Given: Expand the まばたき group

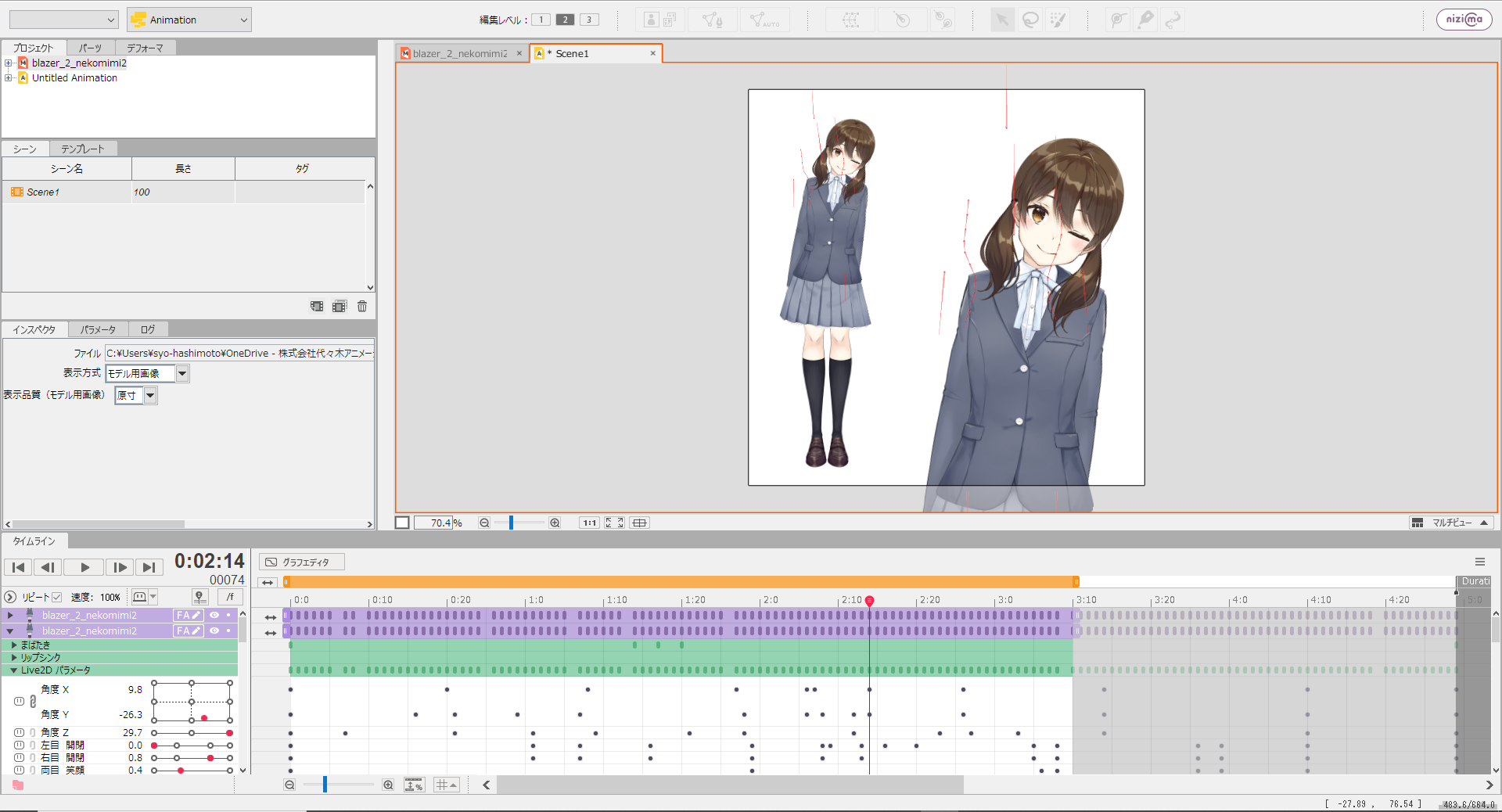Looking at the screenshot, I should point(14,645).
